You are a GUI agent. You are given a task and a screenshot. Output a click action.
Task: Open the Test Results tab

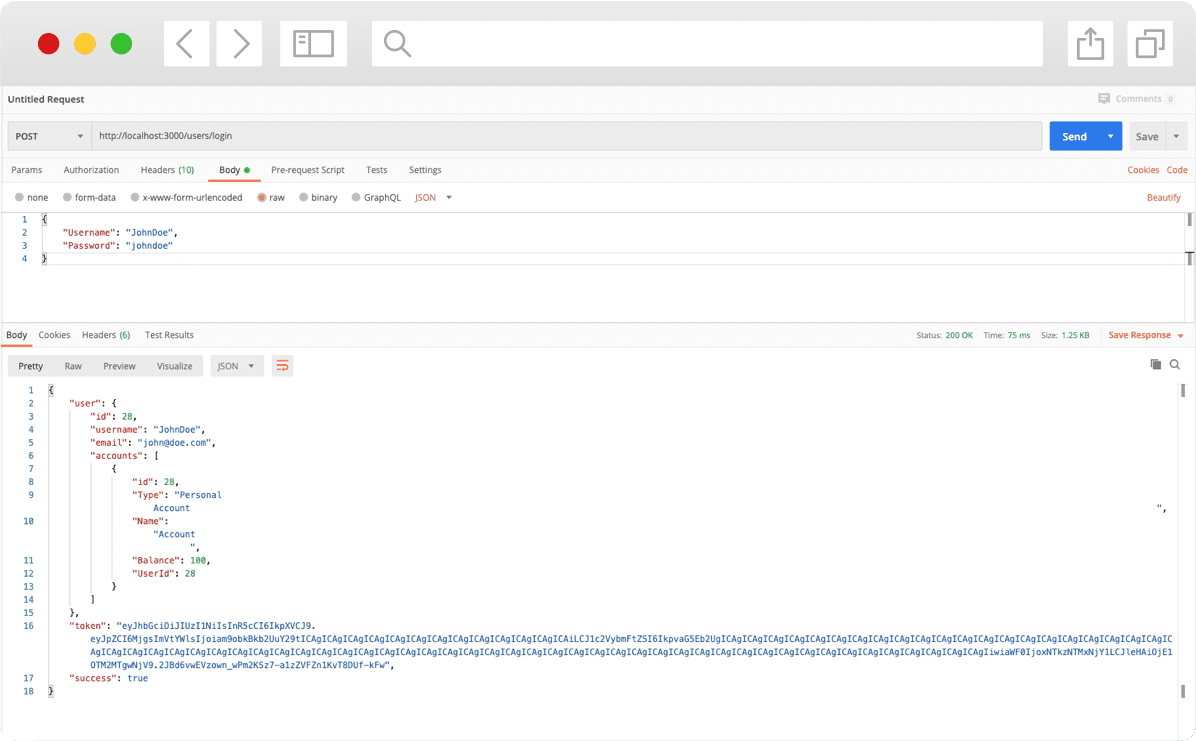pos(169,335)
